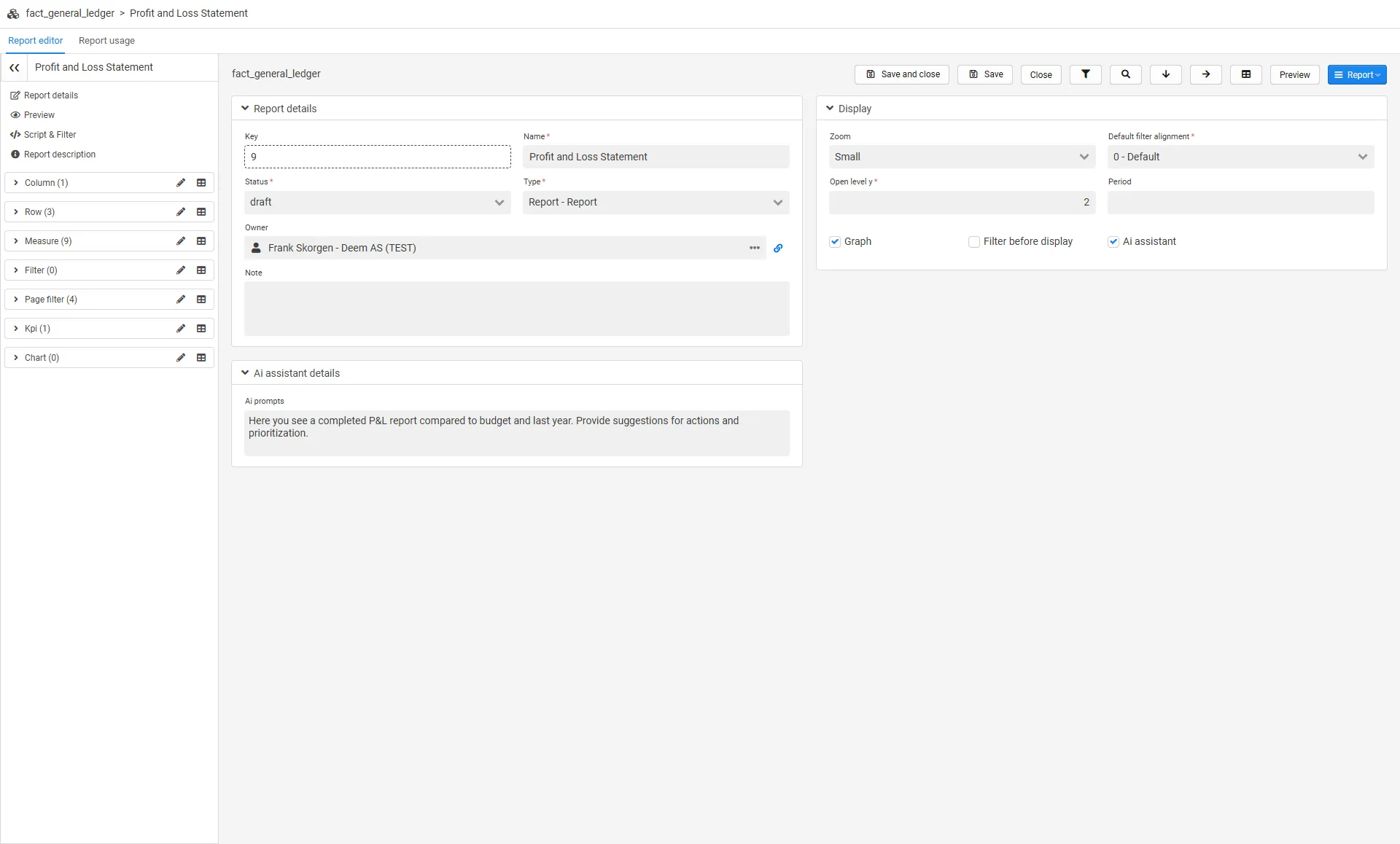Click the breadcrumb cubes icon
This screenshot has height=844, width=1400.
point(13,13)
